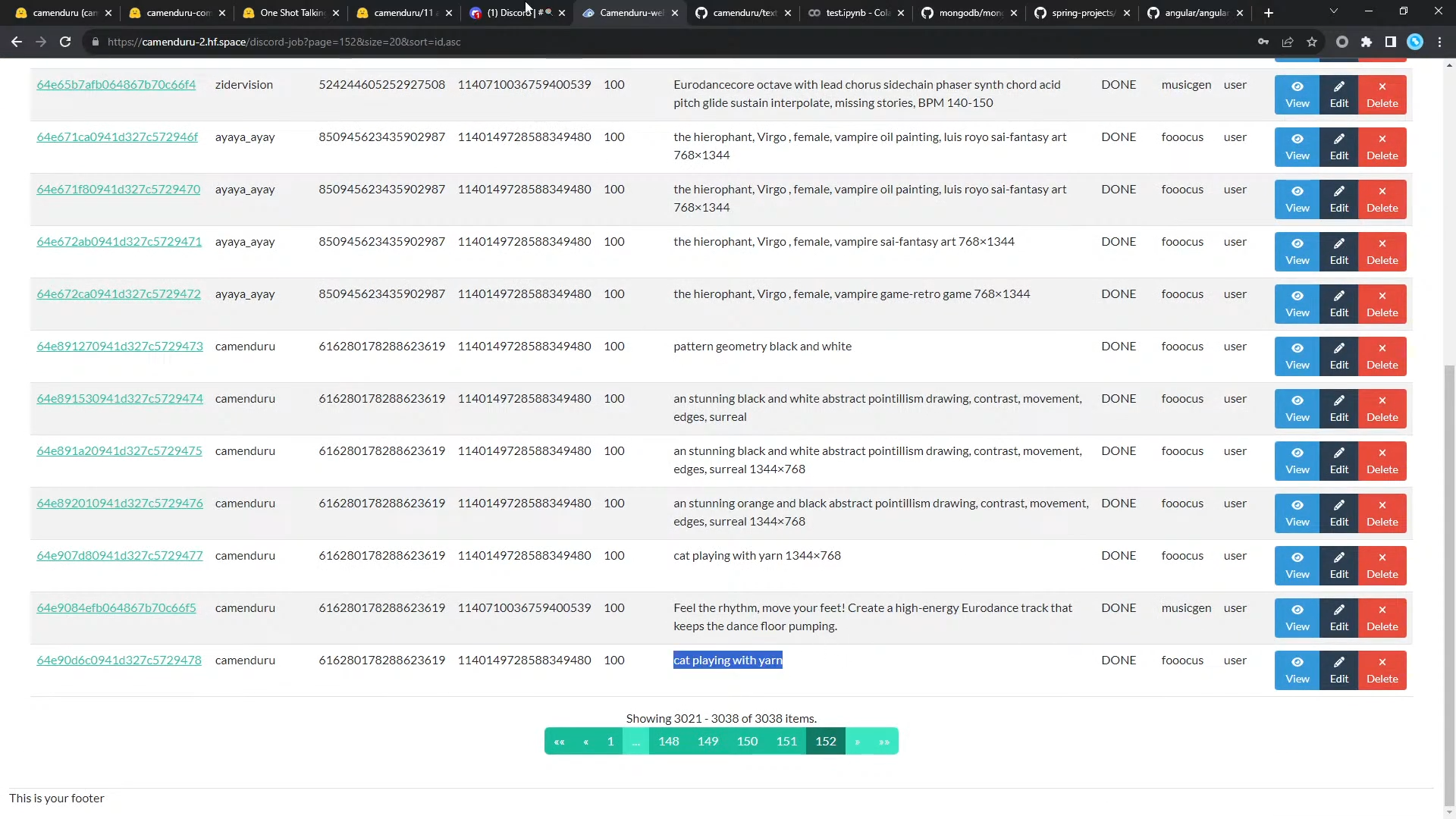Viewport: 1456px width, 819px height.
Task: Go to page 148 in pagination
Action: 668,741
